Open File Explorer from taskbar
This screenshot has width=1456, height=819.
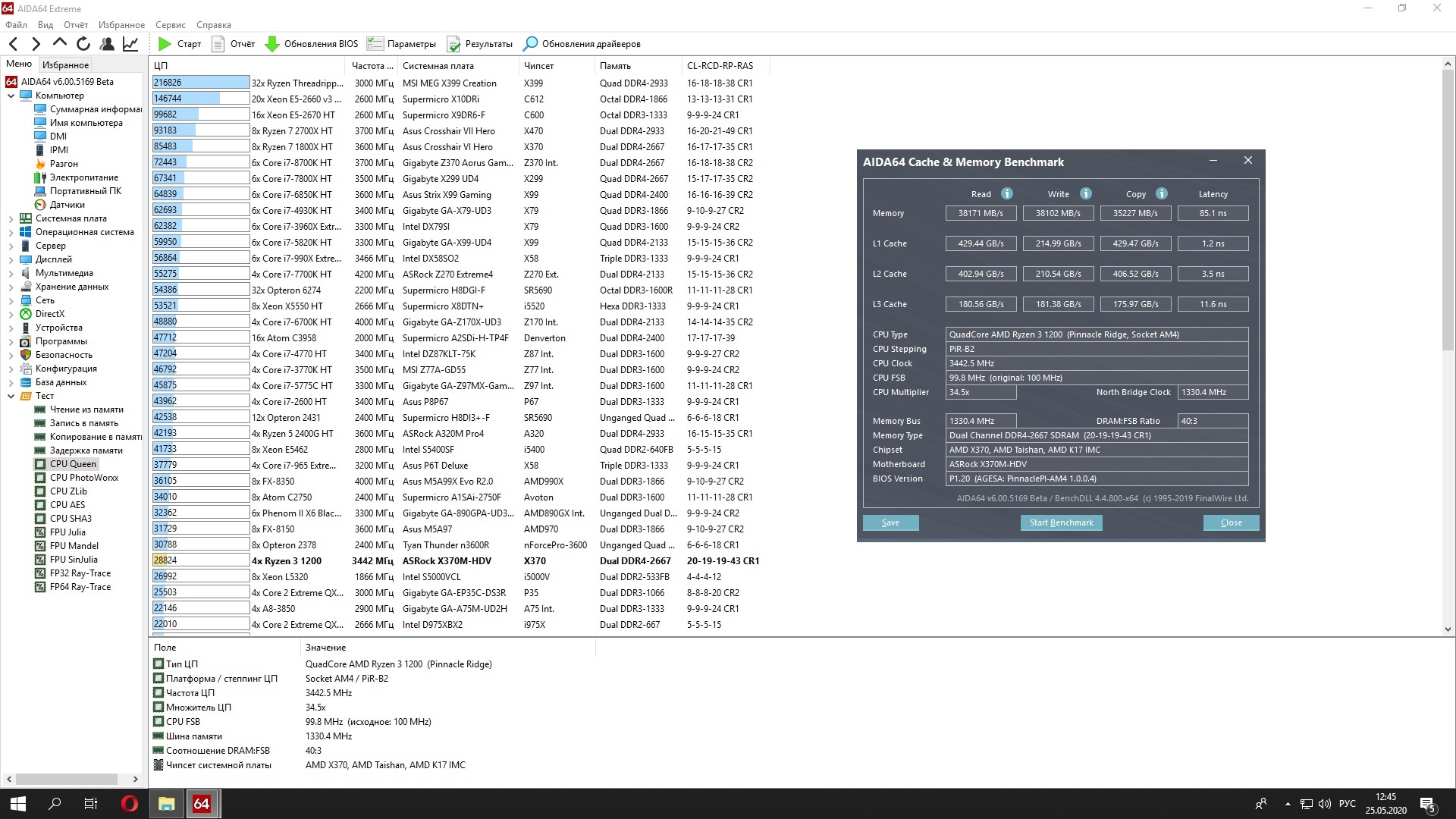click(x=166, y=804)
